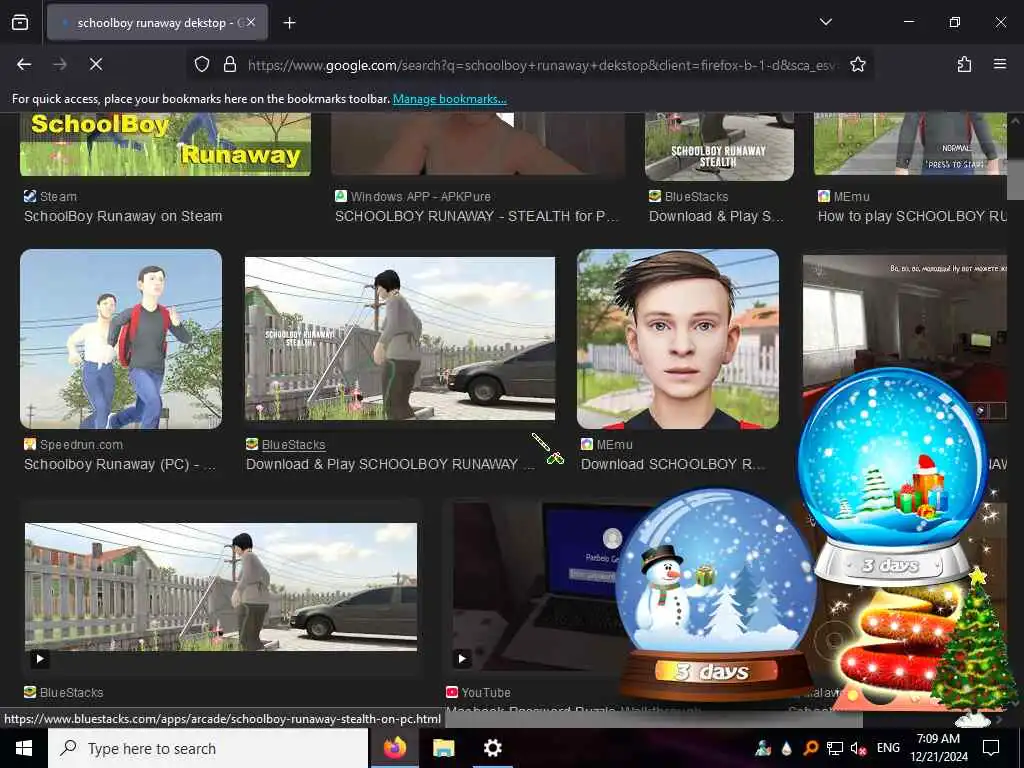Screen dimensions: 1024x768
Task: Close the schoolboy runaway dekstop tab
Action: [251, 22]
